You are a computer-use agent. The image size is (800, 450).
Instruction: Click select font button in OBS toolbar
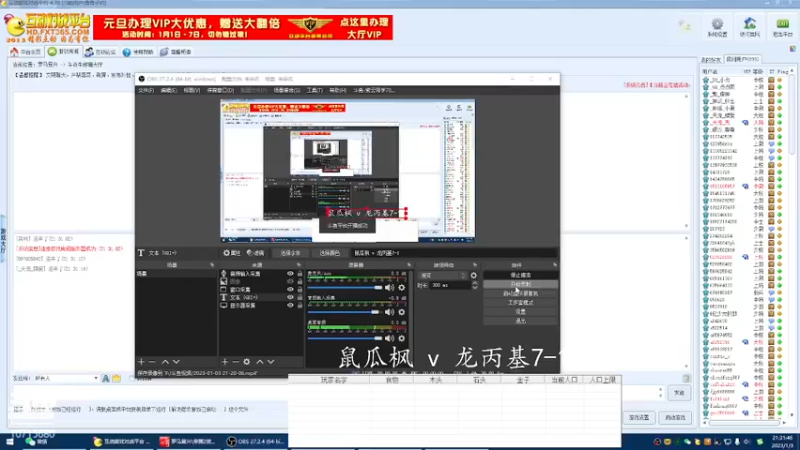pos(290,253)
